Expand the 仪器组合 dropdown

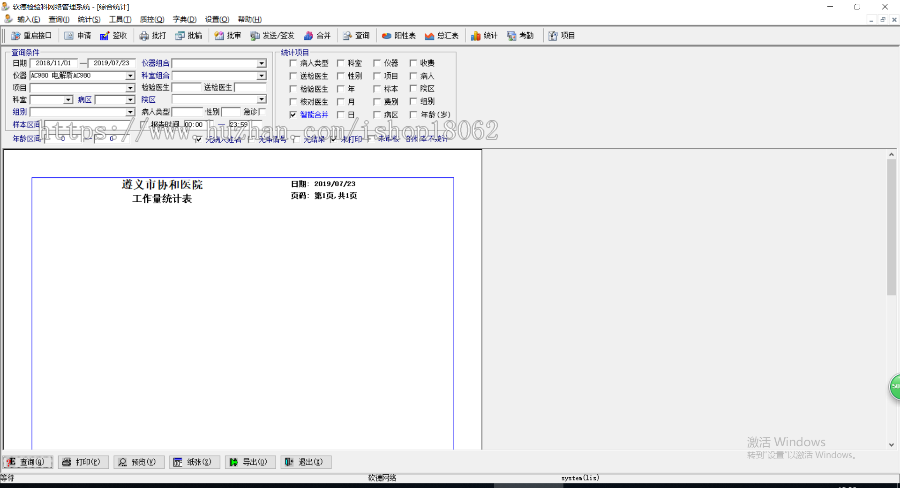coord(261,63)
